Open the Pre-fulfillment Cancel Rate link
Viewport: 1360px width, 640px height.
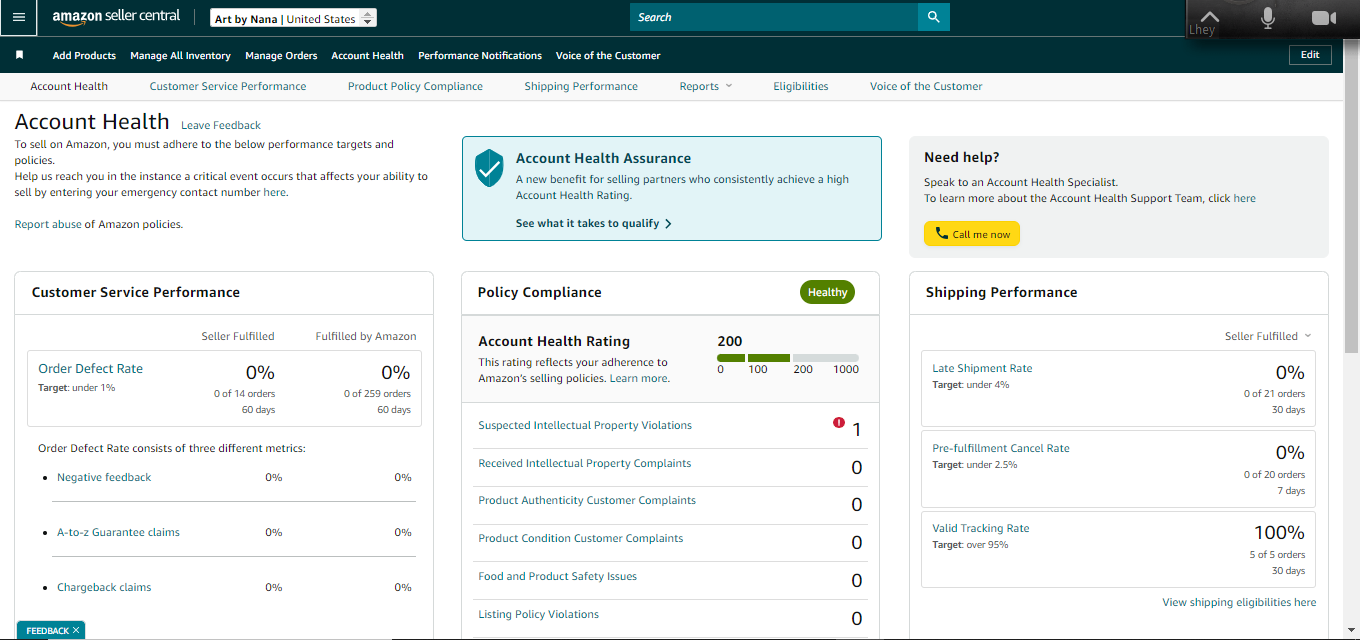[1001, 448]
